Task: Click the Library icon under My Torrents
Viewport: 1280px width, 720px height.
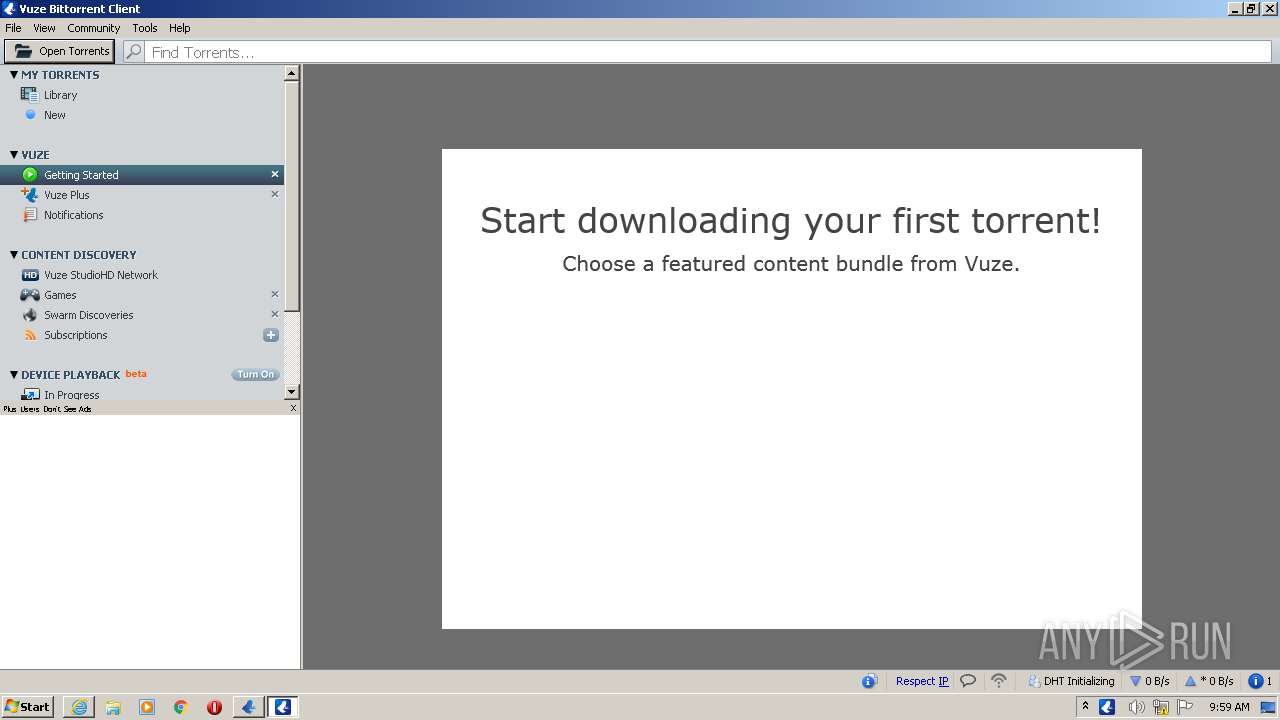Action: 29,95
